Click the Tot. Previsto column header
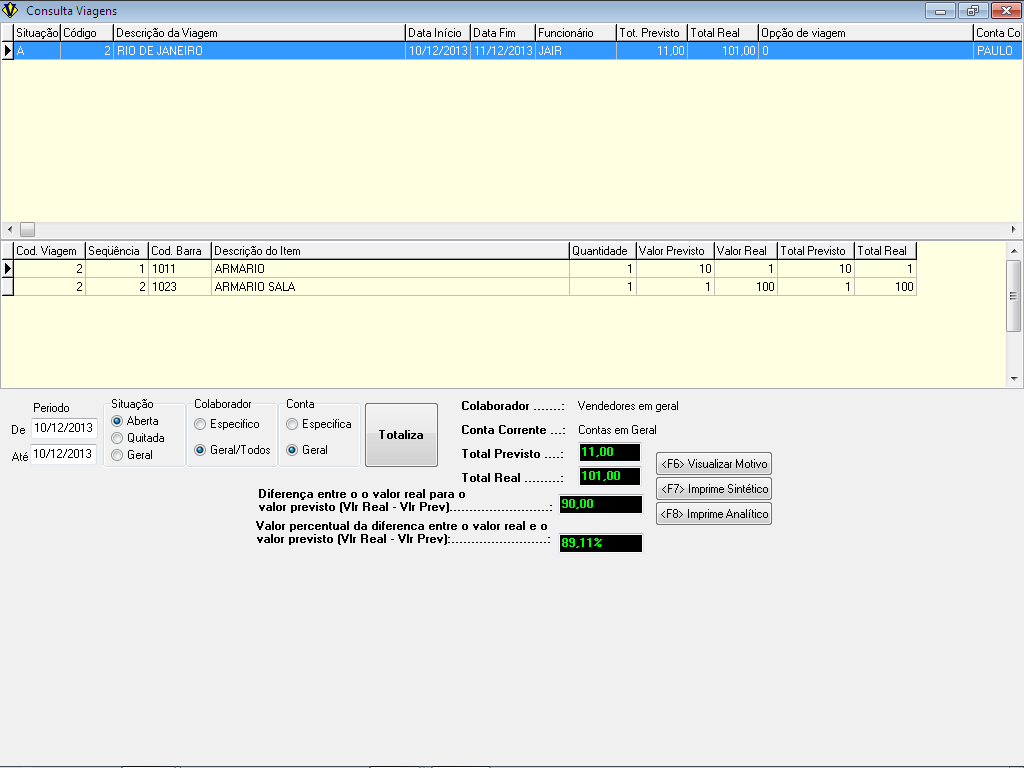The image size is (1024, 768). [652, 33]
